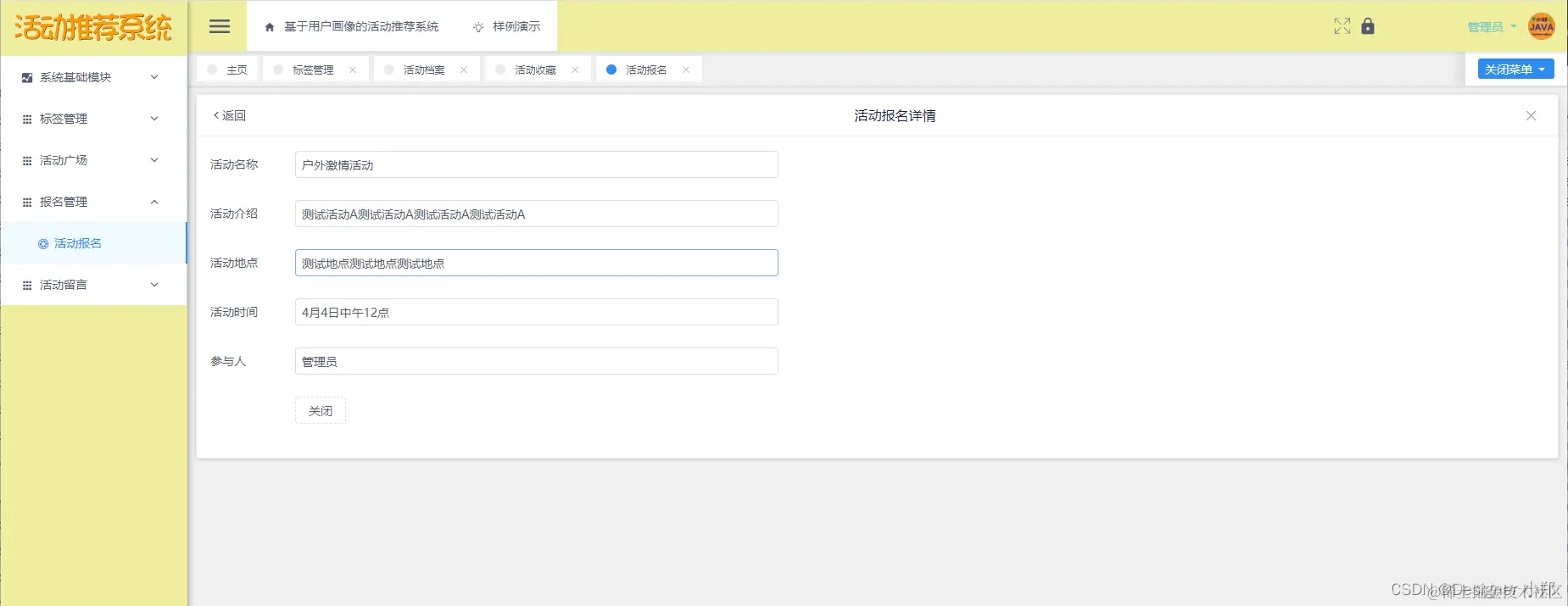Image resolution: width=1568 pixels, height=606 pixels.
Task: Click the JAVA user avatar
Action: [1541, 26]
